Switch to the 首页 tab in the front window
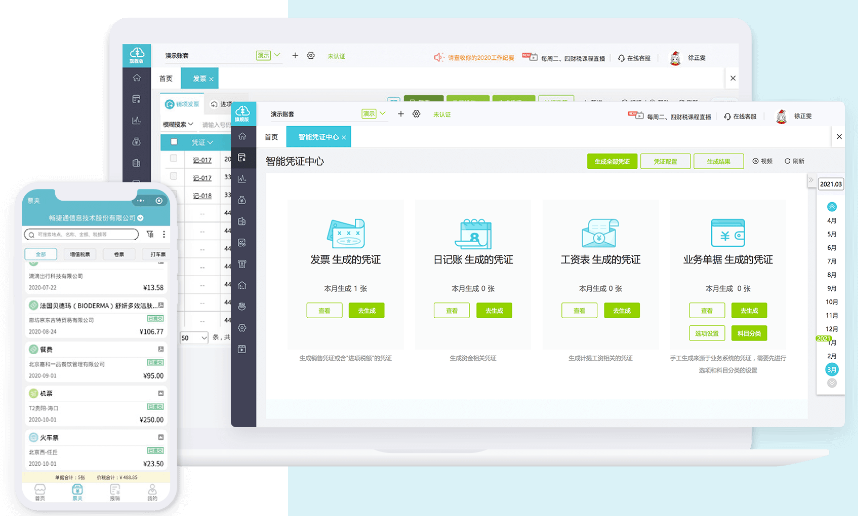Viewport: 858px width, 516px height. coord(271,137)
